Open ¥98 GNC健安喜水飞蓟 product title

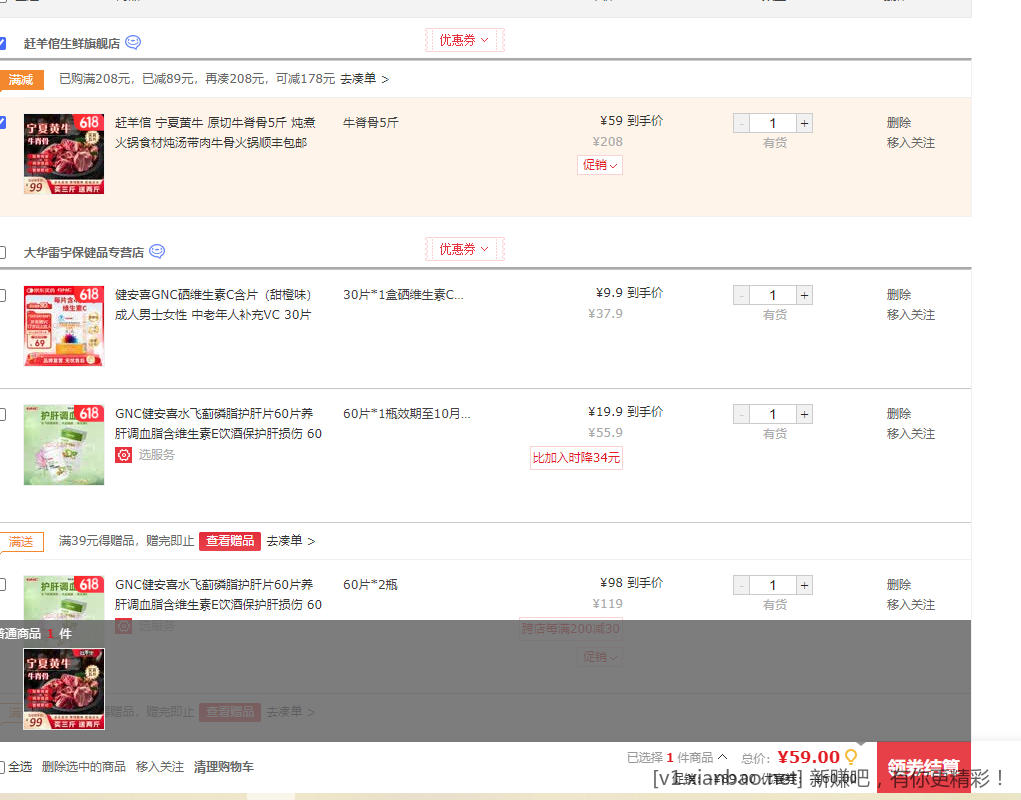coord(218,594)
